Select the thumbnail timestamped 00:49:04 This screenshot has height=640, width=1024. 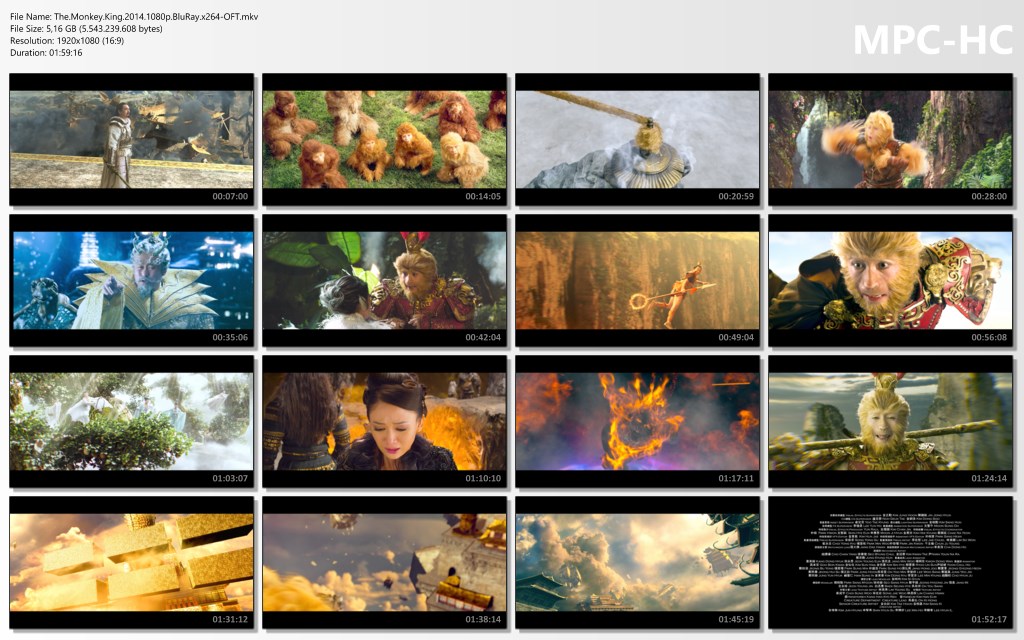tap(637, 280)
